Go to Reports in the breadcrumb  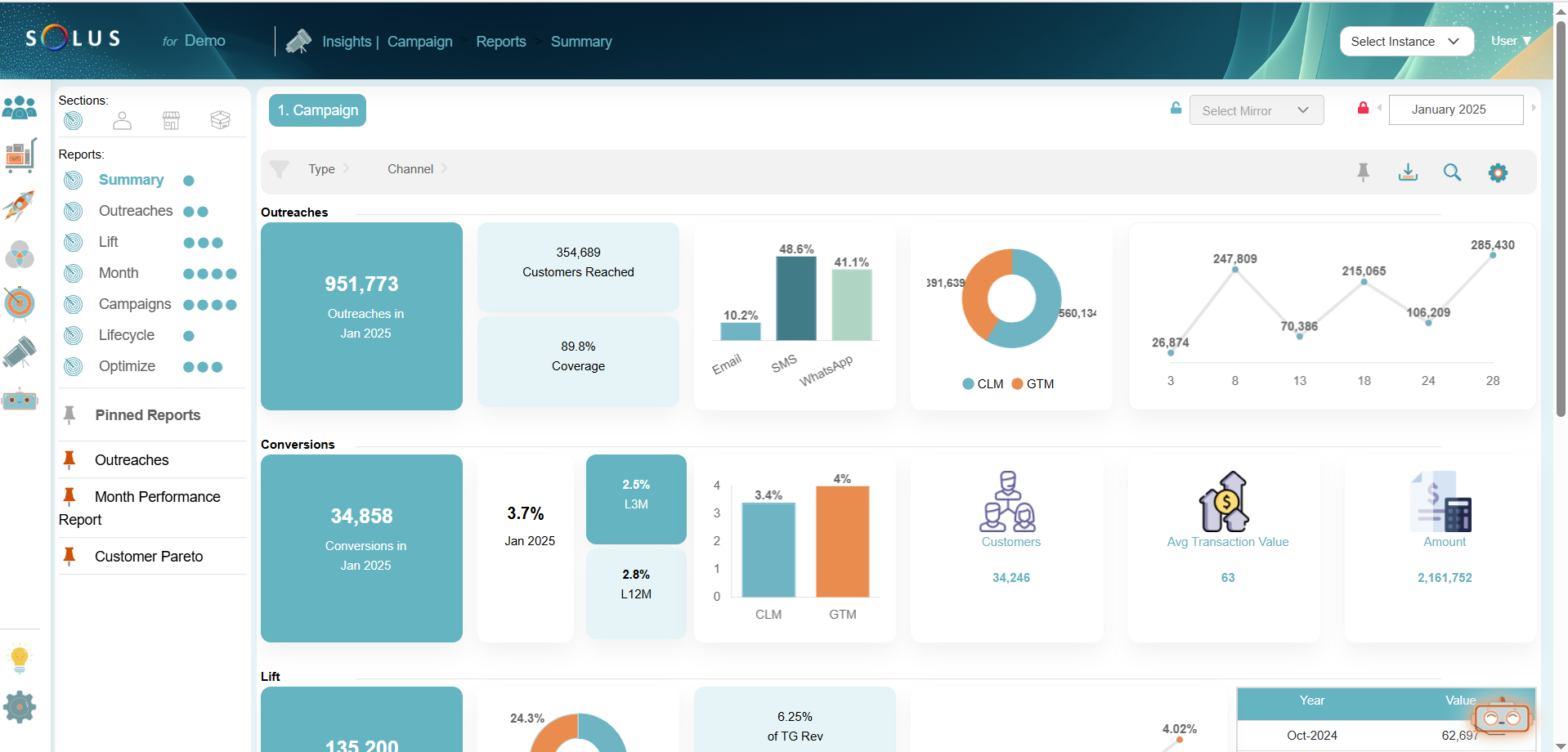pos(501,41)
